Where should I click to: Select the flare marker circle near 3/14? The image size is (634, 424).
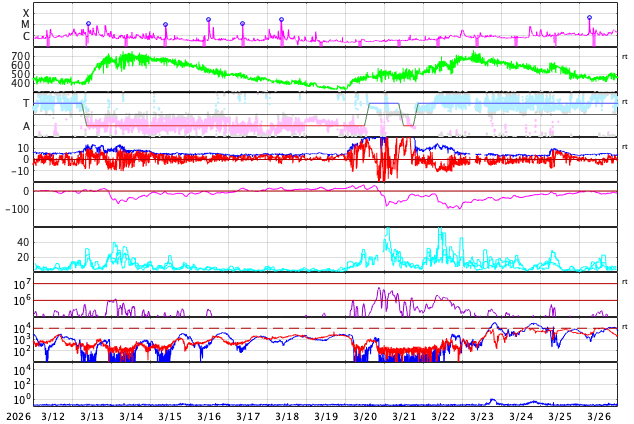pyautogui.click(x=165, y=25)
